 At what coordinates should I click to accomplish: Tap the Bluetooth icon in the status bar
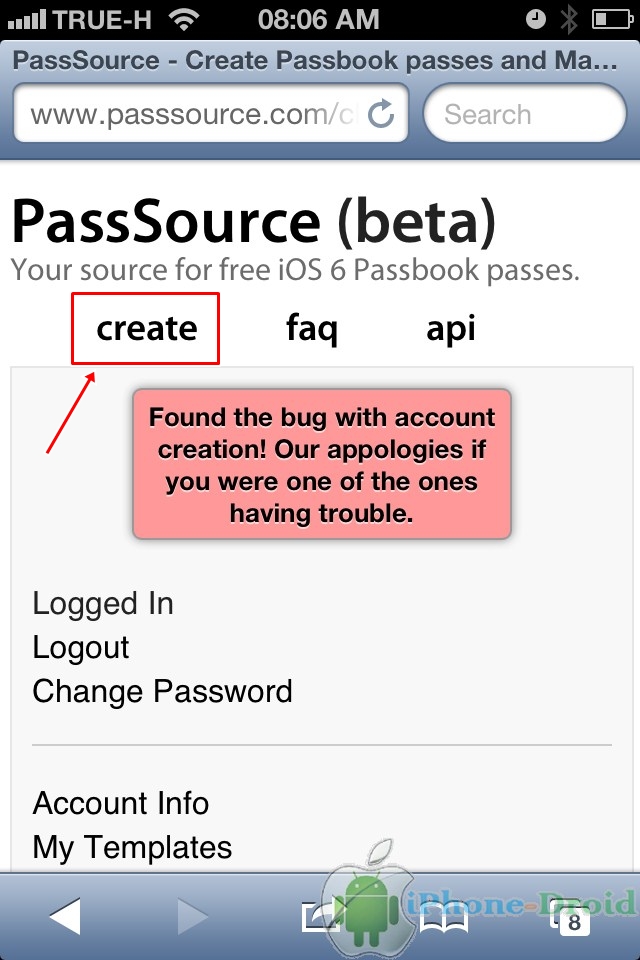point(569,19)
